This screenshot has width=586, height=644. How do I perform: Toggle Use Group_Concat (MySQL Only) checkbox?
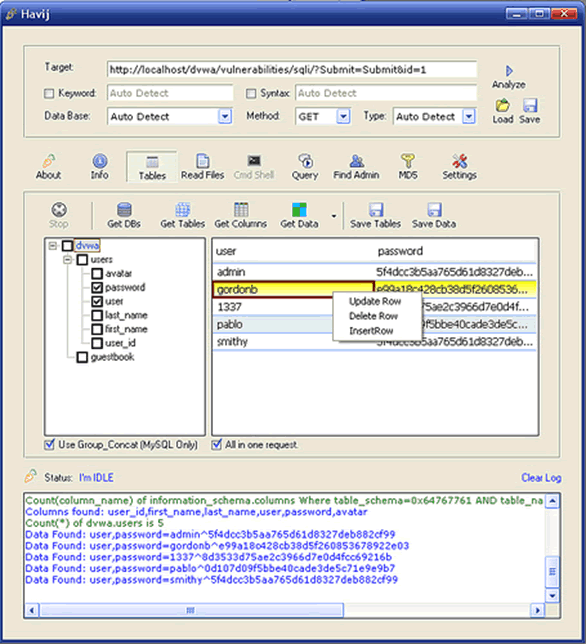(x=50, y=444)
